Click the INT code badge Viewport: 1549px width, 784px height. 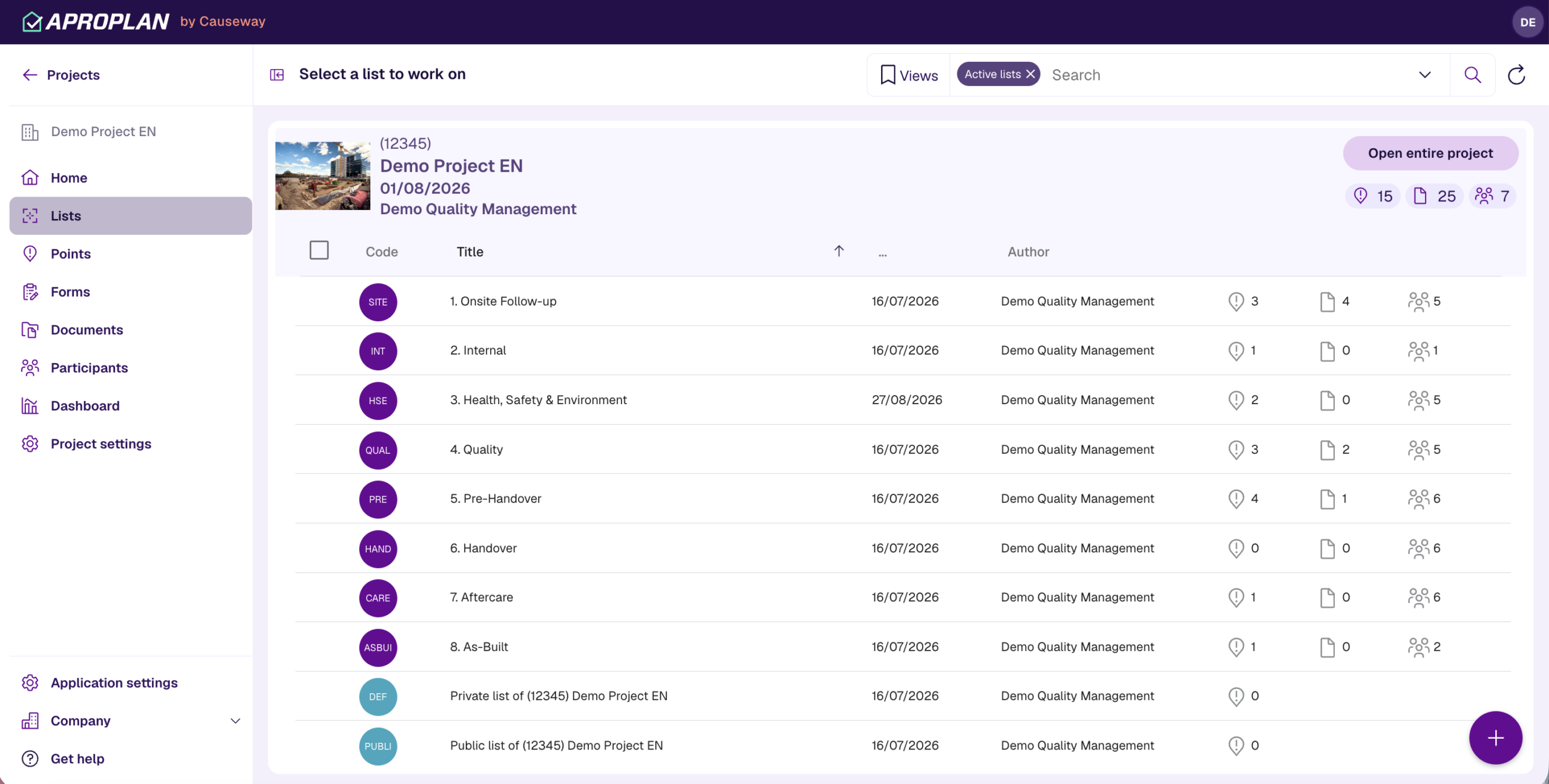click(378, 351)
